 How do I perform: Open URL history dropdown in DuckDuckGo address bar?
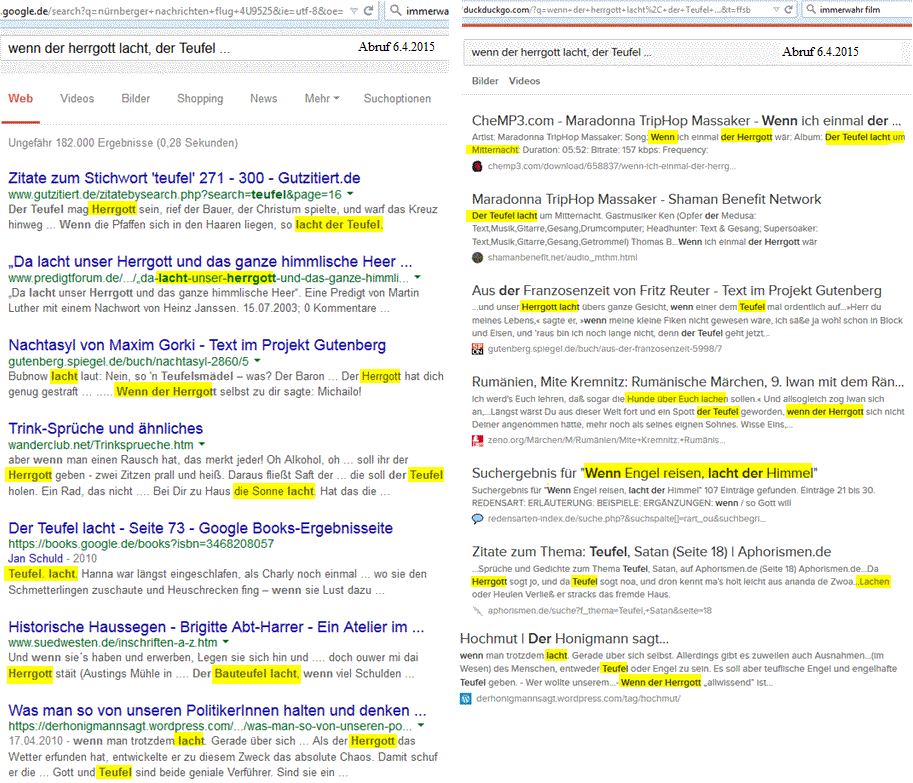[776, 10]
